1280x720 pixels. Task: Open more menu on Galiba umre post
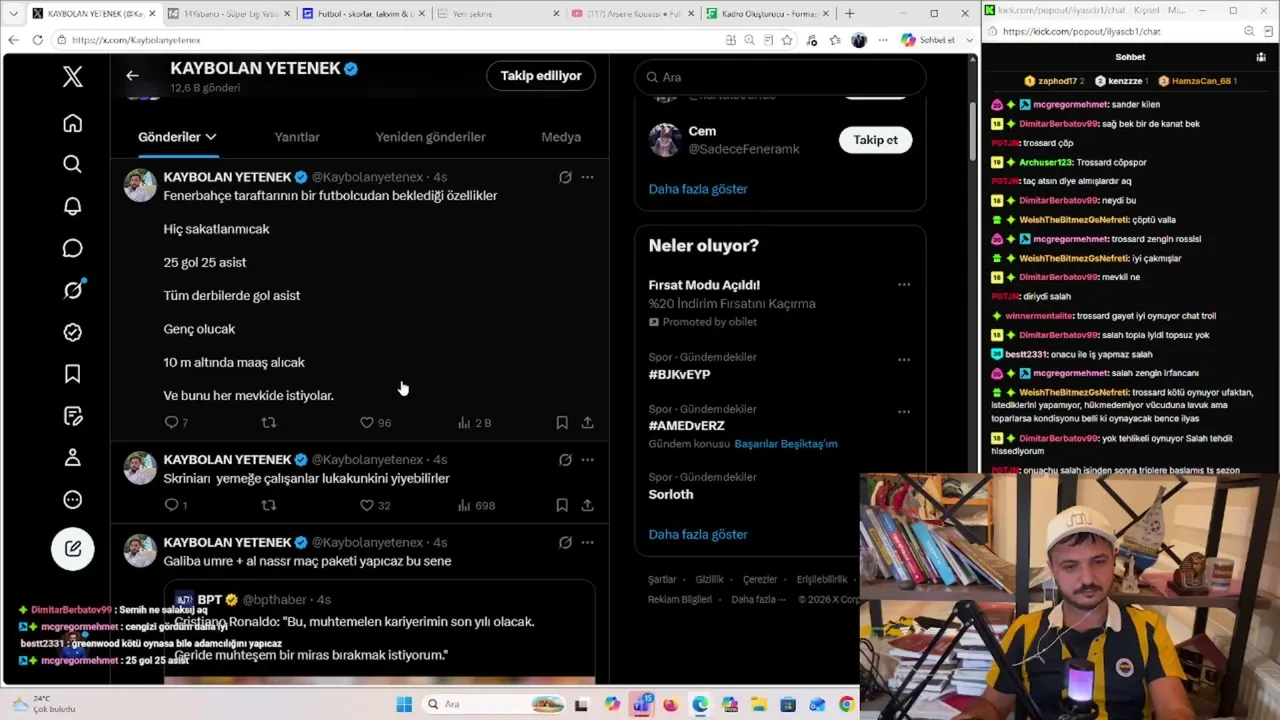click(587, 542)
